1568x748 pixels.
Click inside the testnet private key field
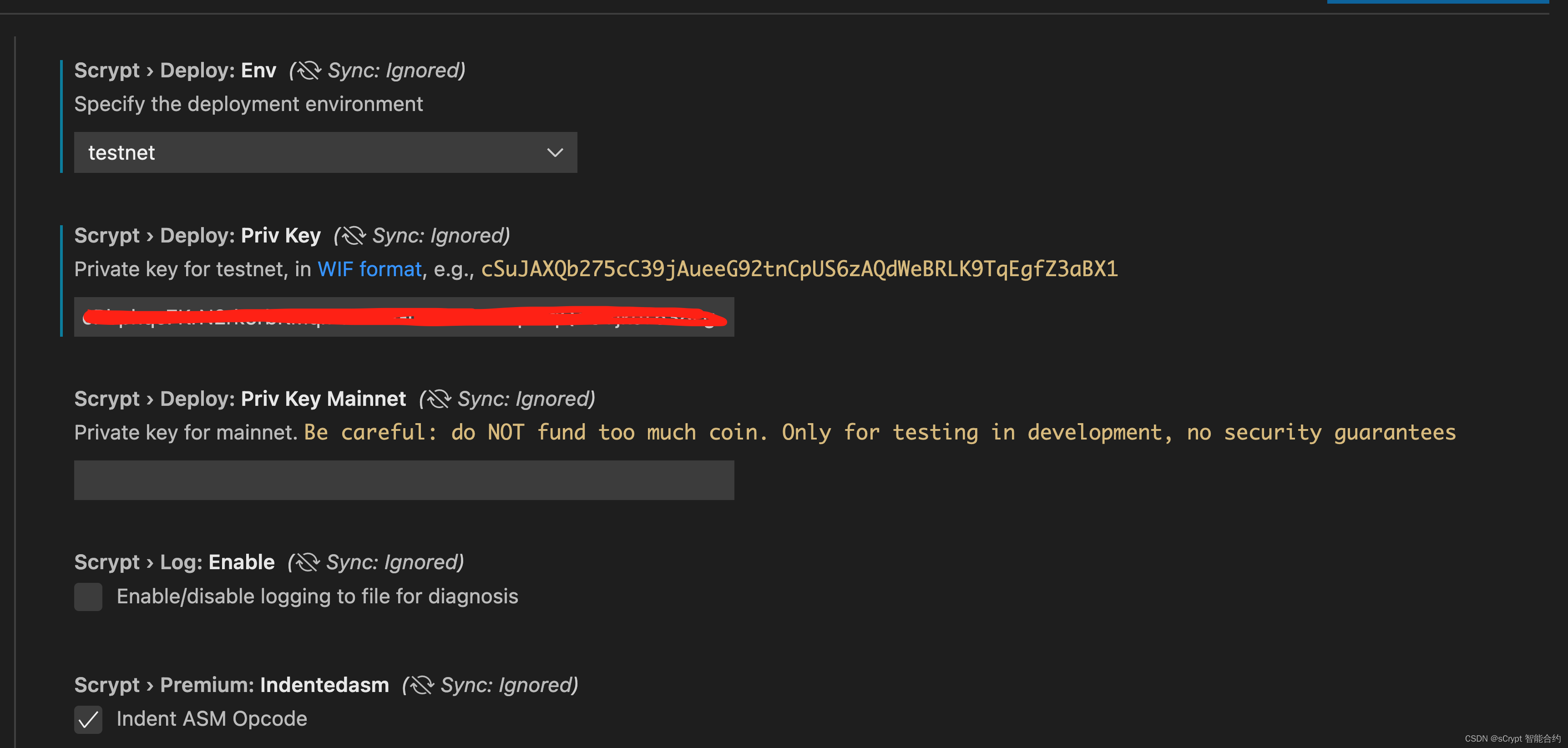click(x=404, y=317)
